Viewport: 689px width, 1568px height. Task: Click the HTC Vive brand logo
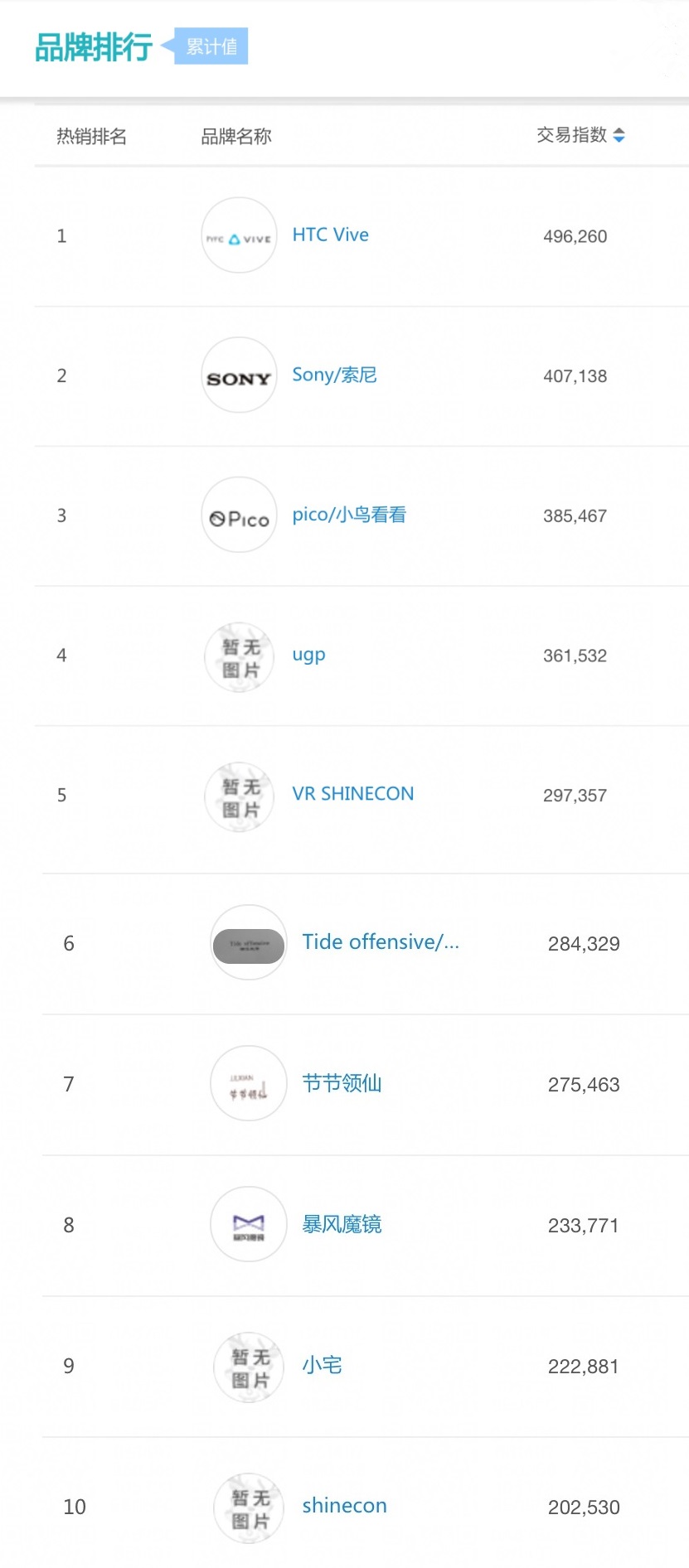click(239, 235)
